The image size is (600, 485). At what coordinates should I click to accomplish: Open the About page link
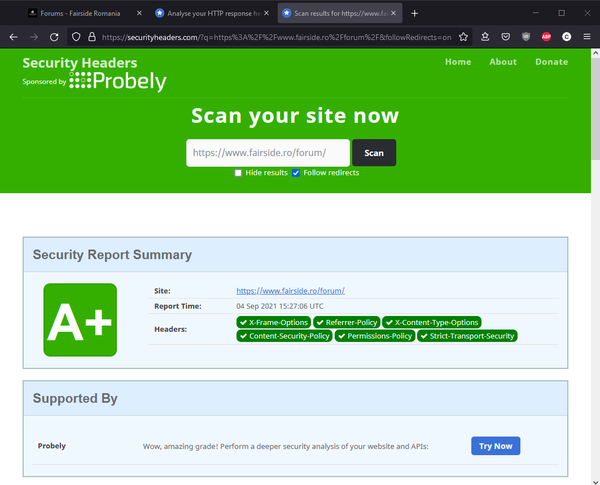click(x=503, y=62)
